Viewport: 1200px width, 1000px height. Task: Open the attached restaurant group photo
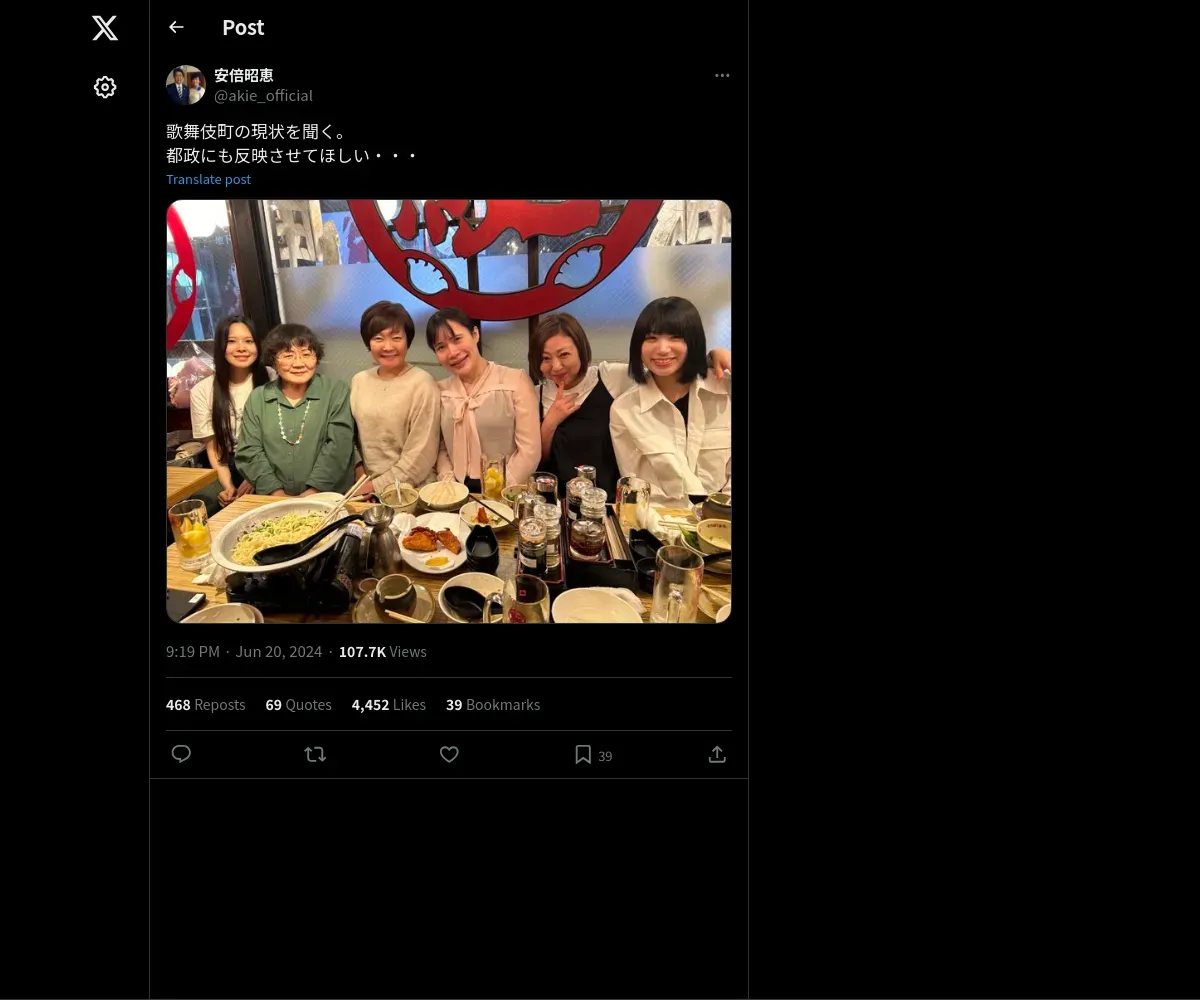[448, 411]
